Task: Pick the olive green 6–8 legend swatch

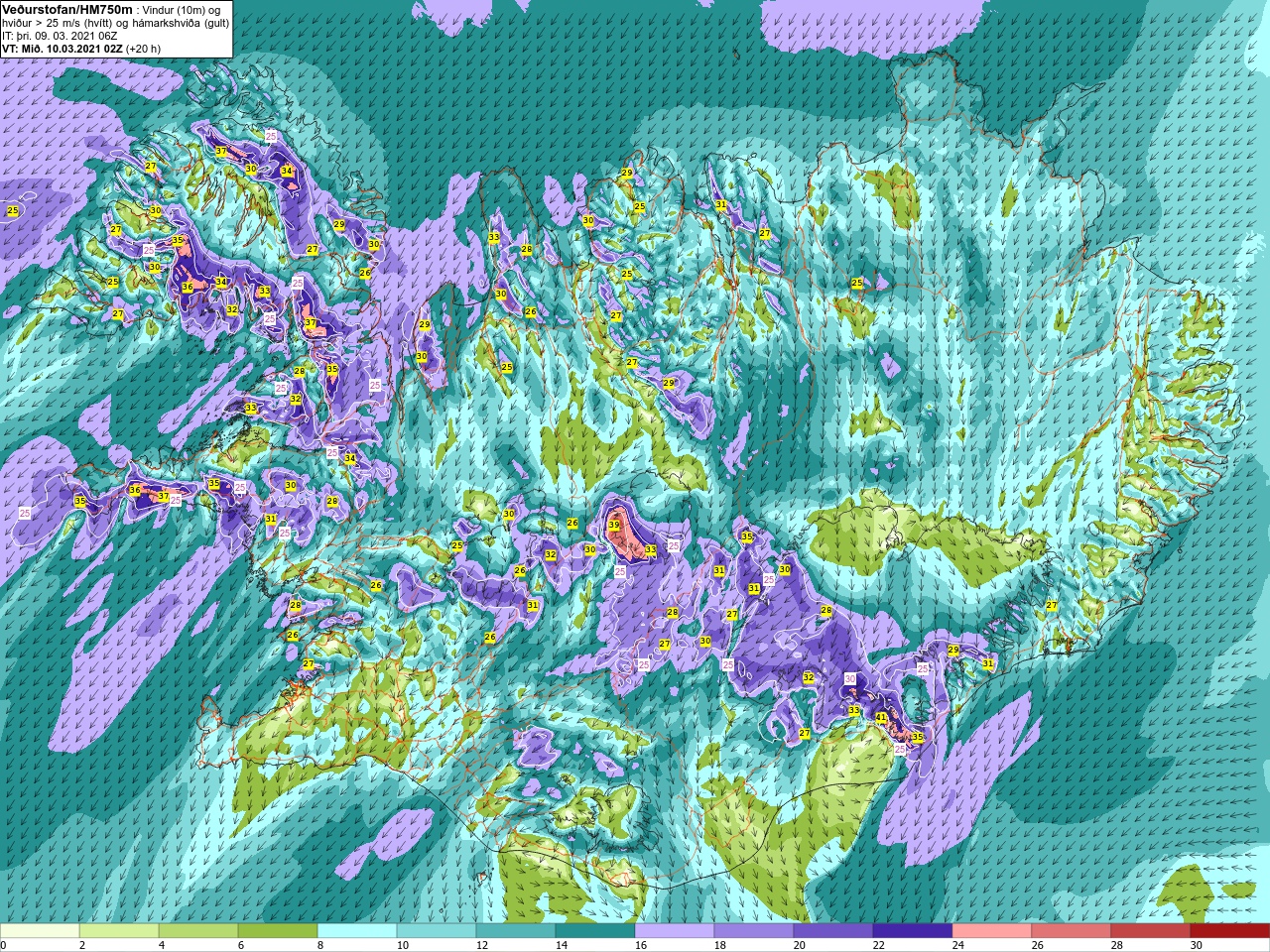Action: tap(278, 931)
